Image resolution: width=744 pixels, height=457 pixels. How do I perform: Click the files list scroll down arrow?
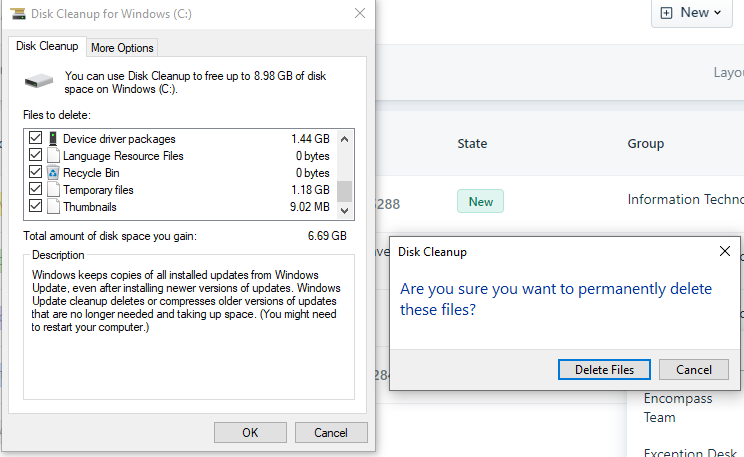click(344, 210)
